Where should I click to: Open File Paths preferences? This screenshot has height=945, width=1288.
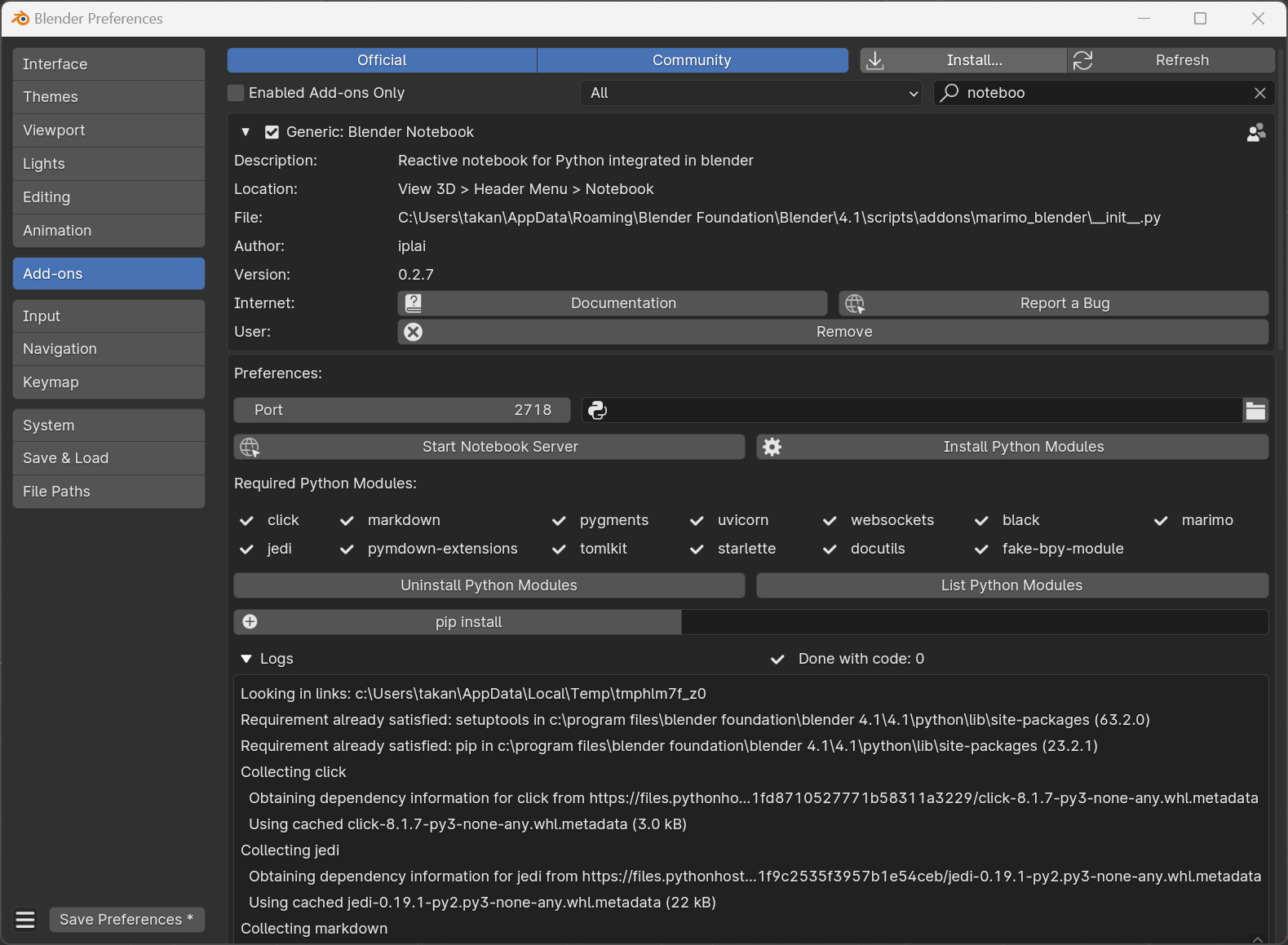[108, 492]
